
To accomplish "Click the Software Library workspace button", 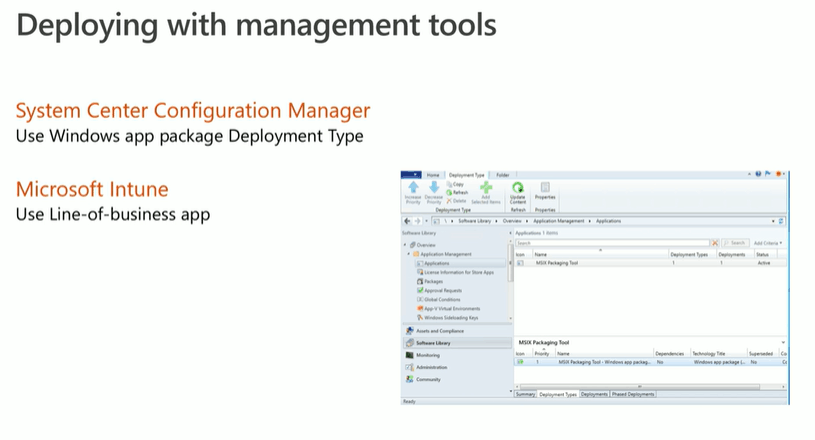I will [x=457, y=343].
